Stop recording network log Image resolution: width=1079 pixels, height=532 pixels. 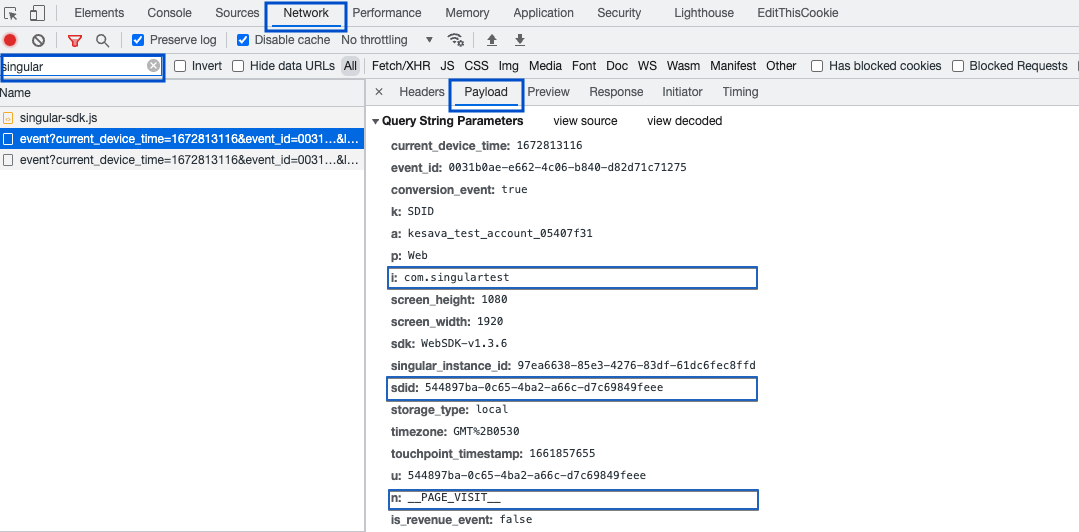coord(11,40)
